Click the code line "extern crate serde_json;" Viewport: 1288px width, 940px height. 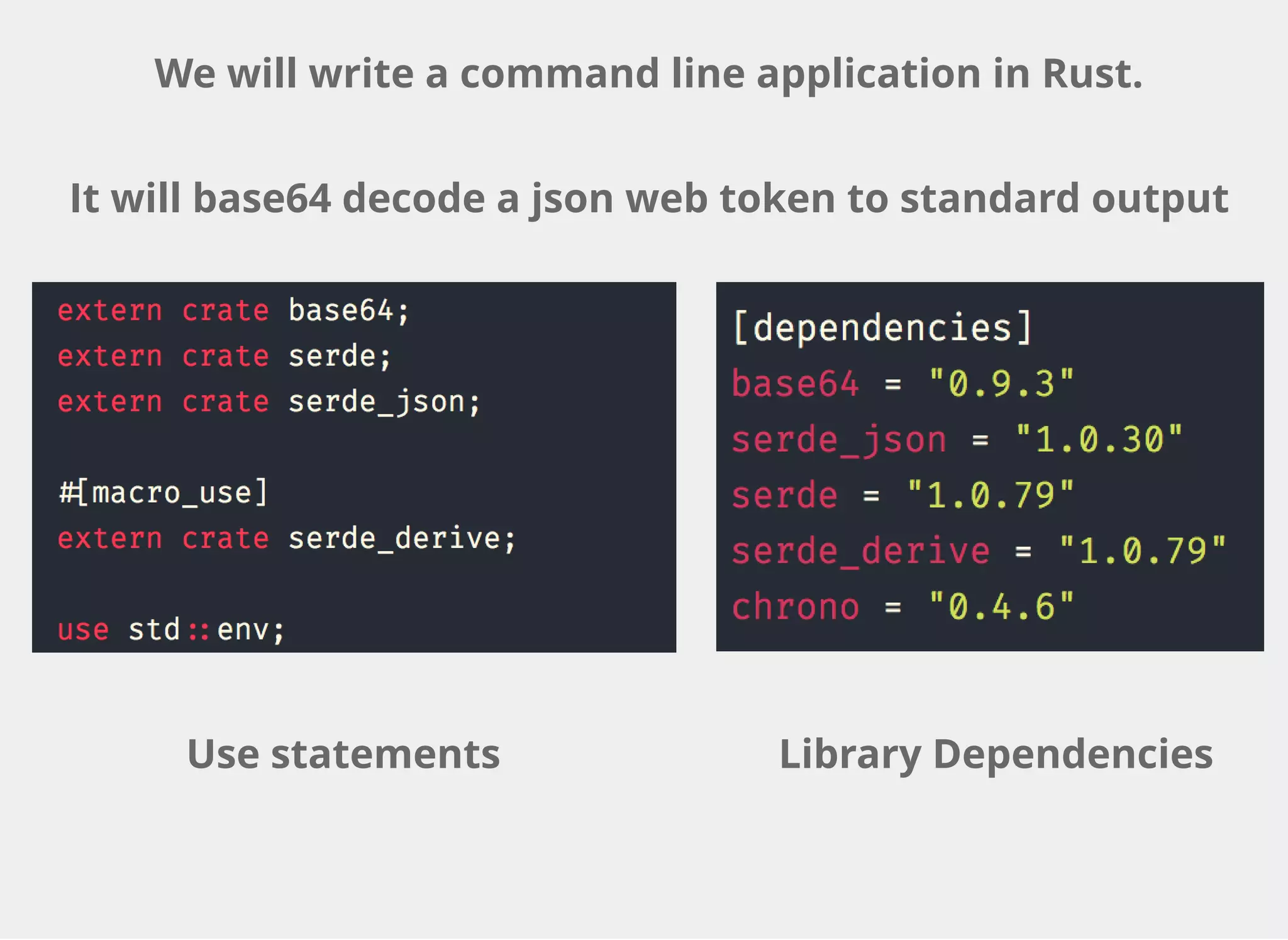269,402
